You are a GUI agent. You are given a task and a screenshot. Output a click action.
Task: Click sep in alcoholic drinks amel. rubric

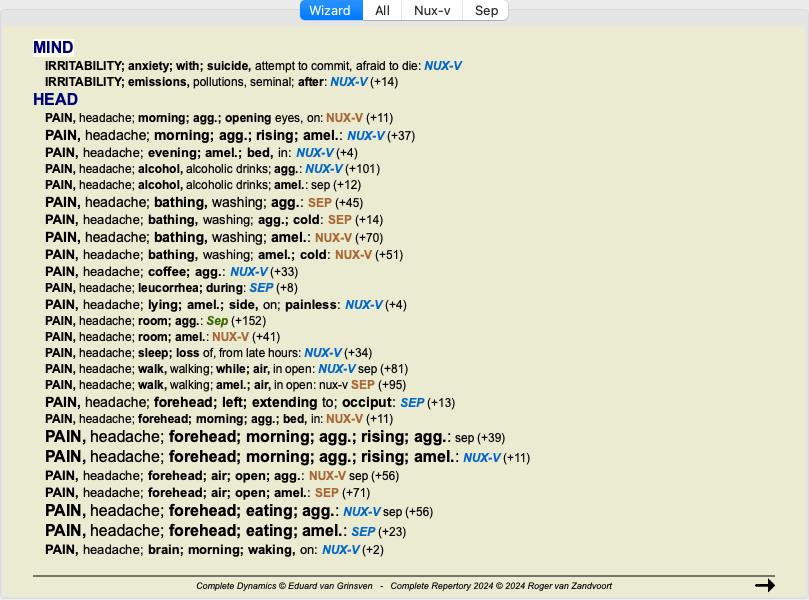tap(320, 185)
